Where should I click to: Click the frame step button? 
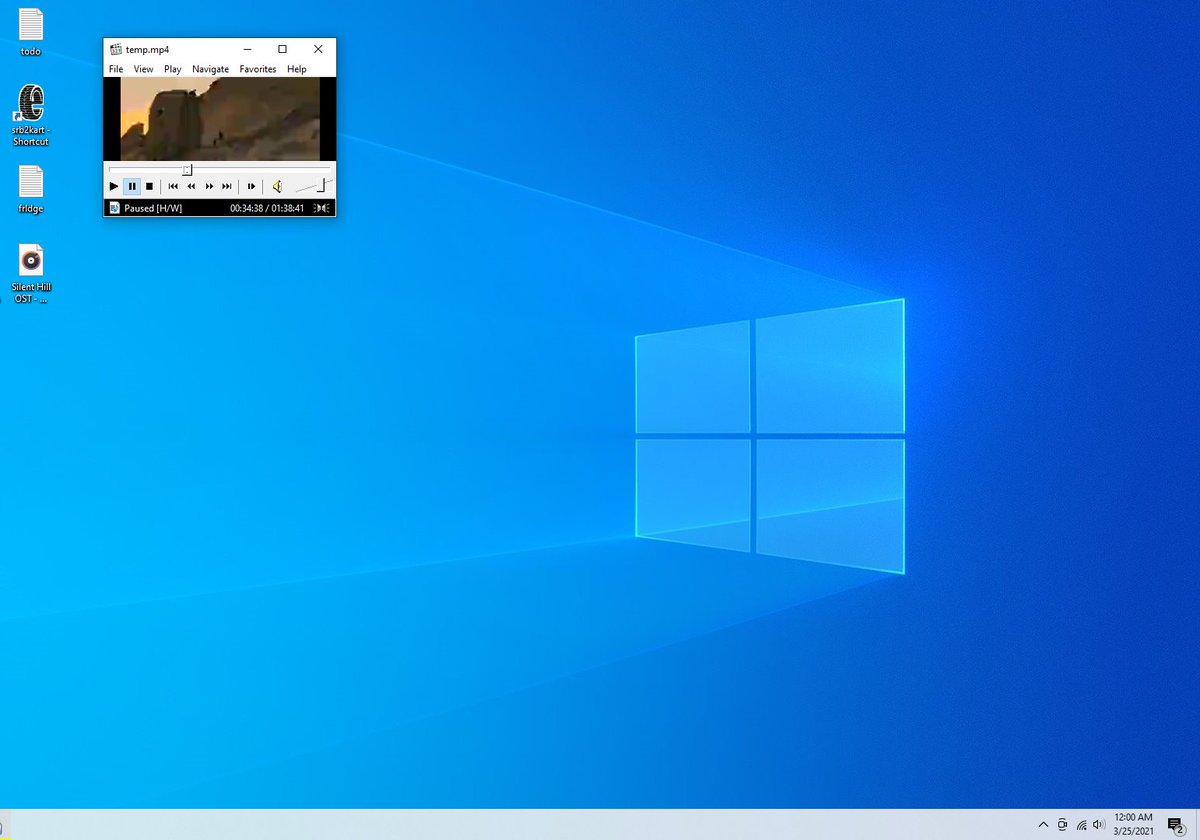[251, 186]
